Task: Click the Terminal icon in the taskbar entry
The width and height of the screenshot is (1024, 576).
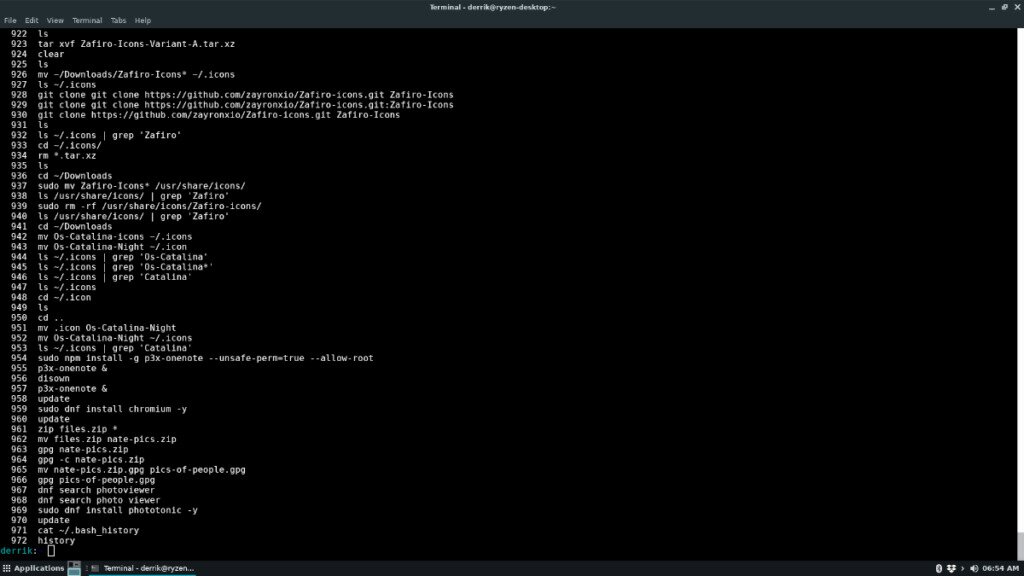Action: (95, 567)
